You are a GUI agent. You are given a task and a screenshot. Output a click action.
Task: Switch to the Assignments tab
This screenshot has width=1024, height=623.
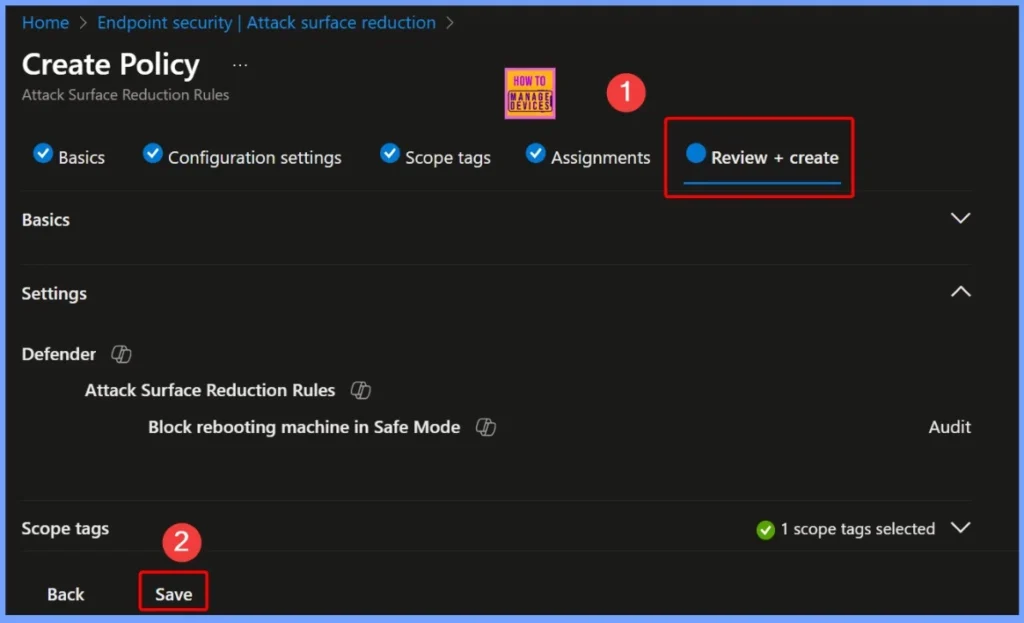click(599, 156)
